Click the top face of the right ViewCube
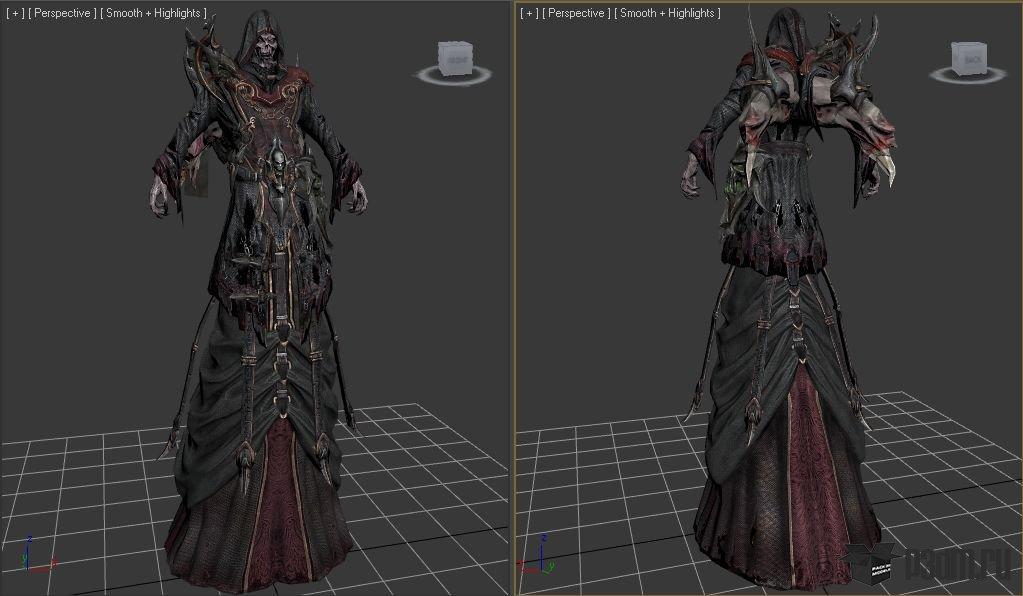1023x596 pixels. pyautogui.click(x=968, y=45)
